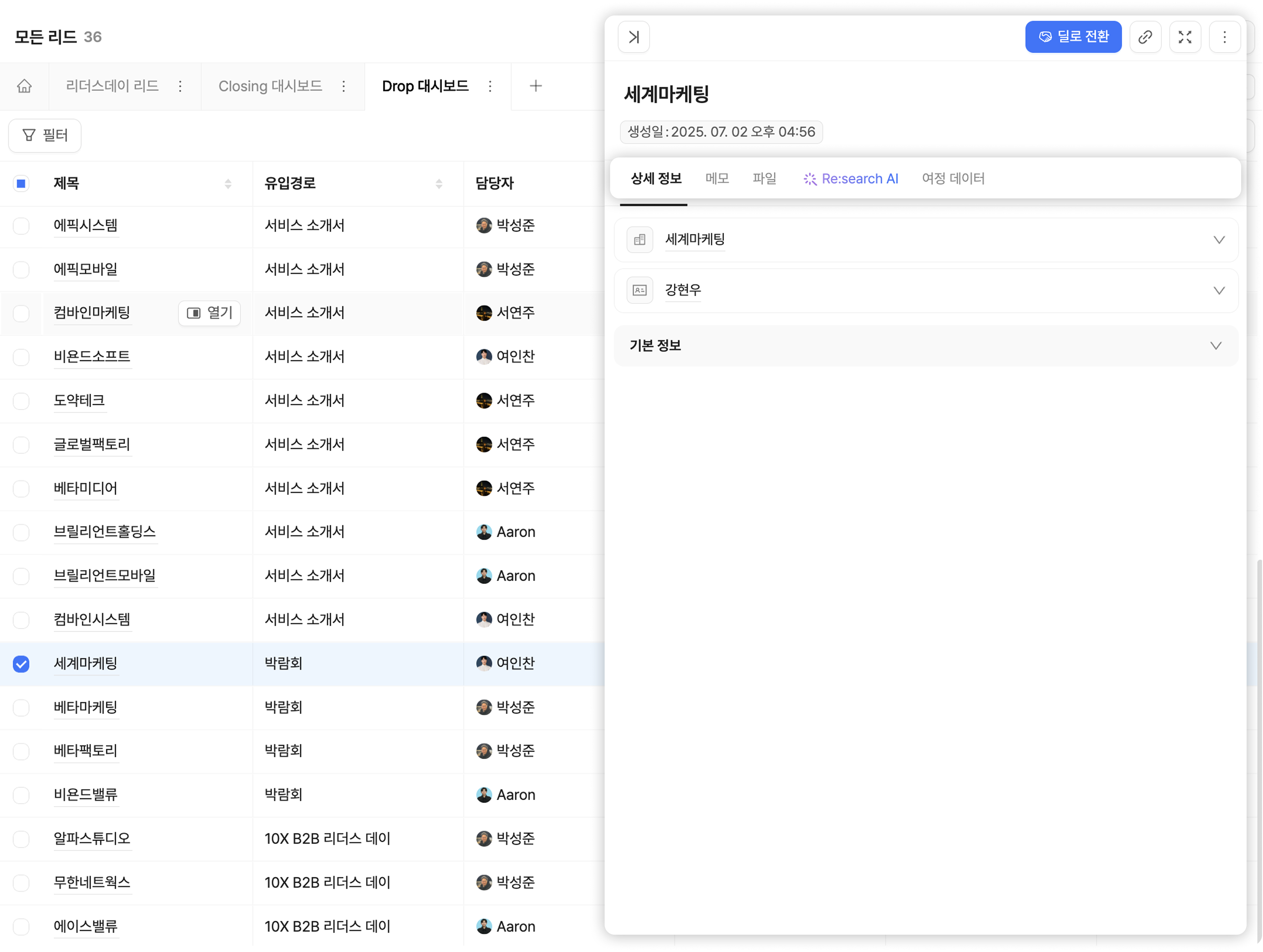Image resolution: width=1263 pixels, height=952 pixels.
Task: Collapse the side panel with arrow icon
Action: [633, 37]
